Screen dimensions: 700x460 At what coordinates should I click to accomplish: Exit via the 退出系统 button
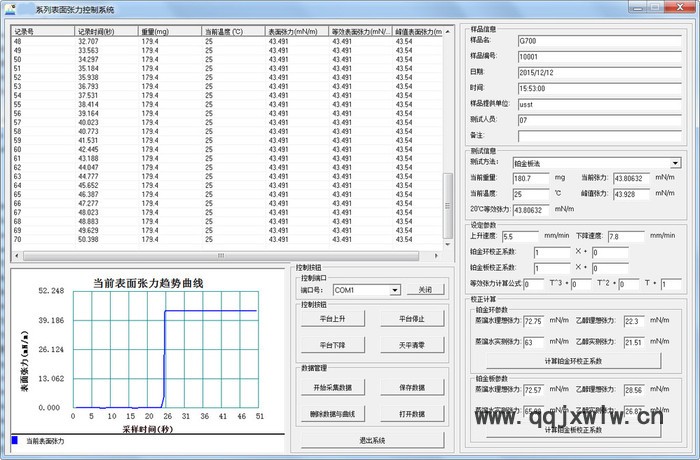click(371, 440)
